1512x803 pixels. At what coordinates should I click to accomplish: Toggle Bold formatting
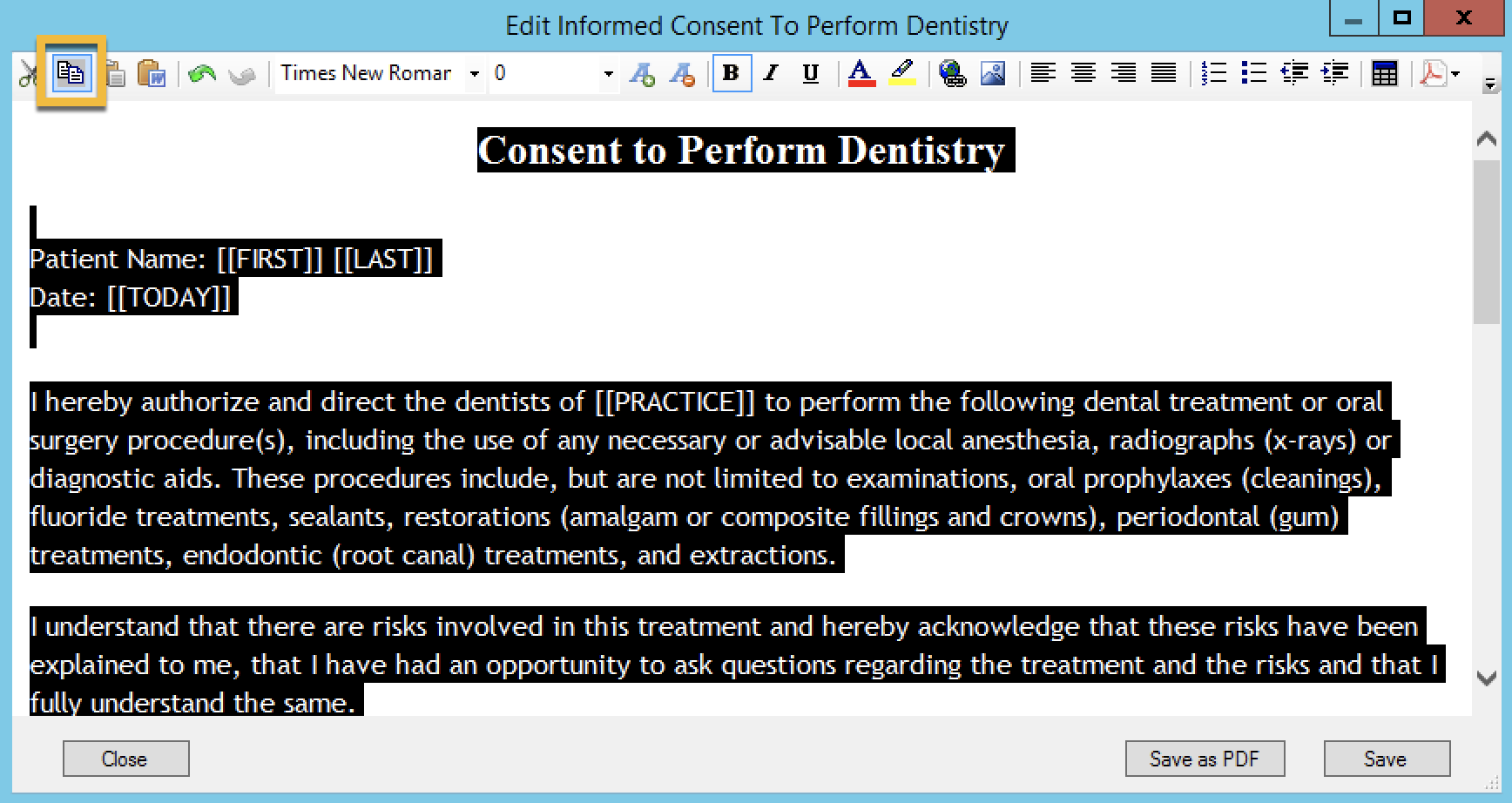(732, 73)
